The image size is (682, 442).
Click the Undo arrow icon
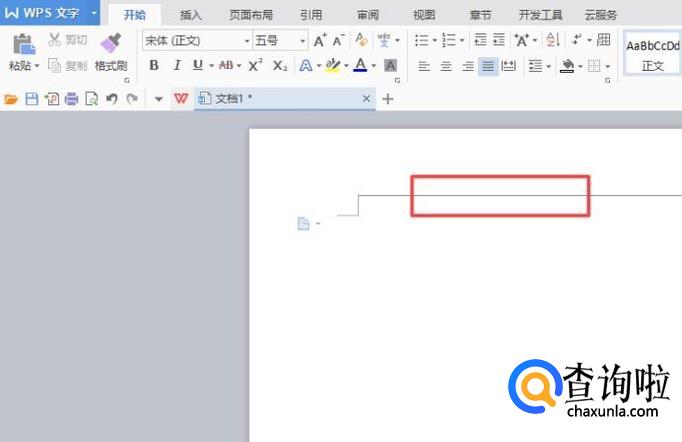111,99
